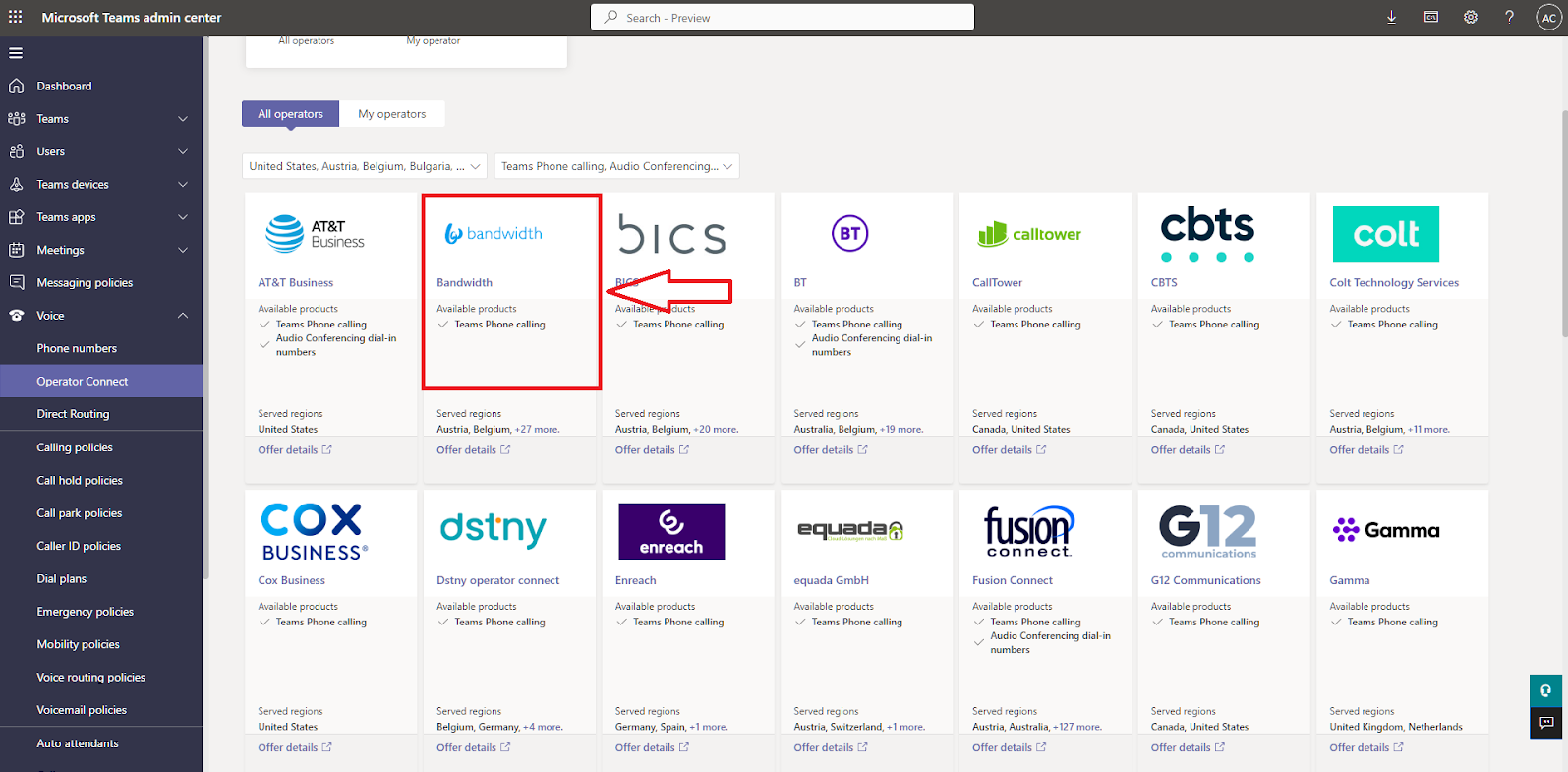Open Offer details for BT
Image resolution: width=1568 pixels, height=772 pixels.
(x=831, y=450)
